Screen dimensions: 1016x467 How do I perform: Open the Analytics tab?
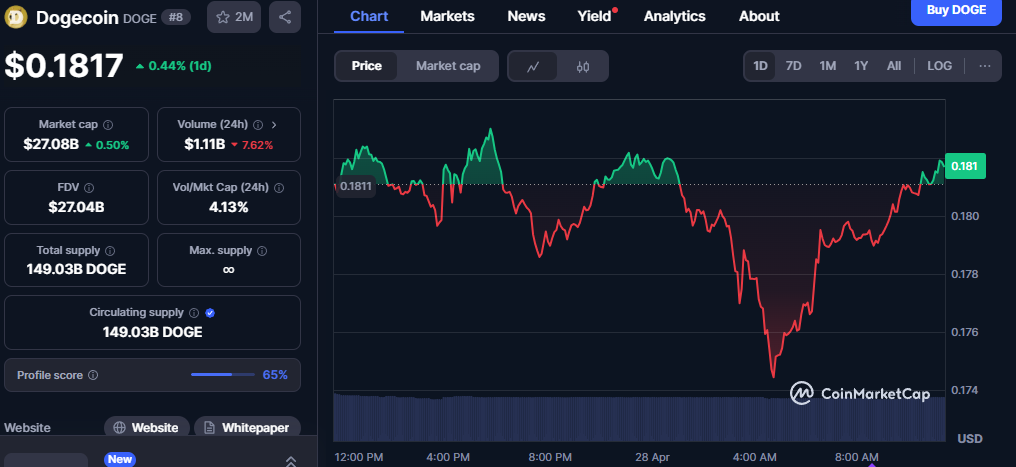point(675,16)
